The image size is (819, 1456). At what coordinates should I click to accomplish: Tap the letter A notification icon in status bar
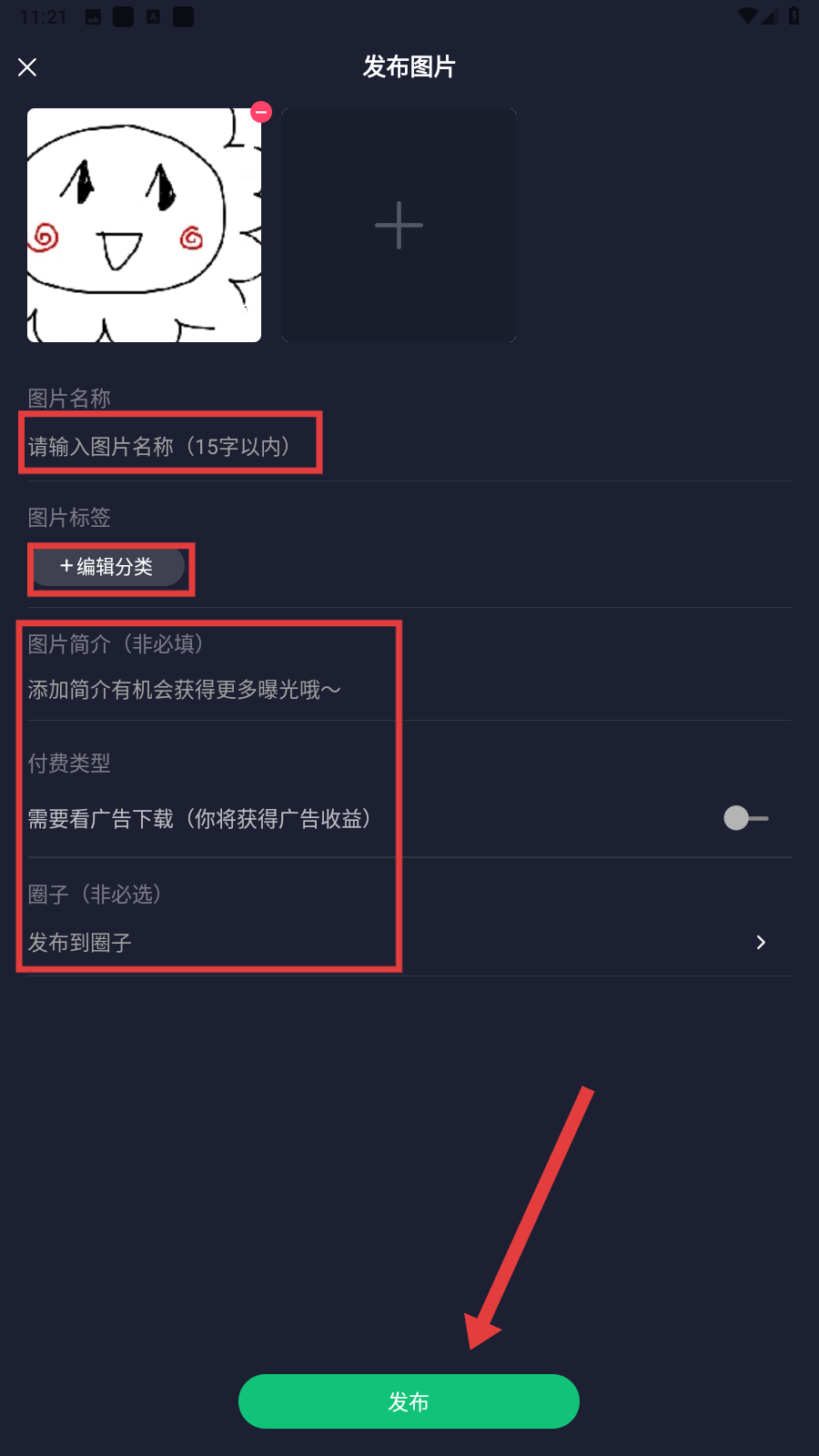pos(153,16)
